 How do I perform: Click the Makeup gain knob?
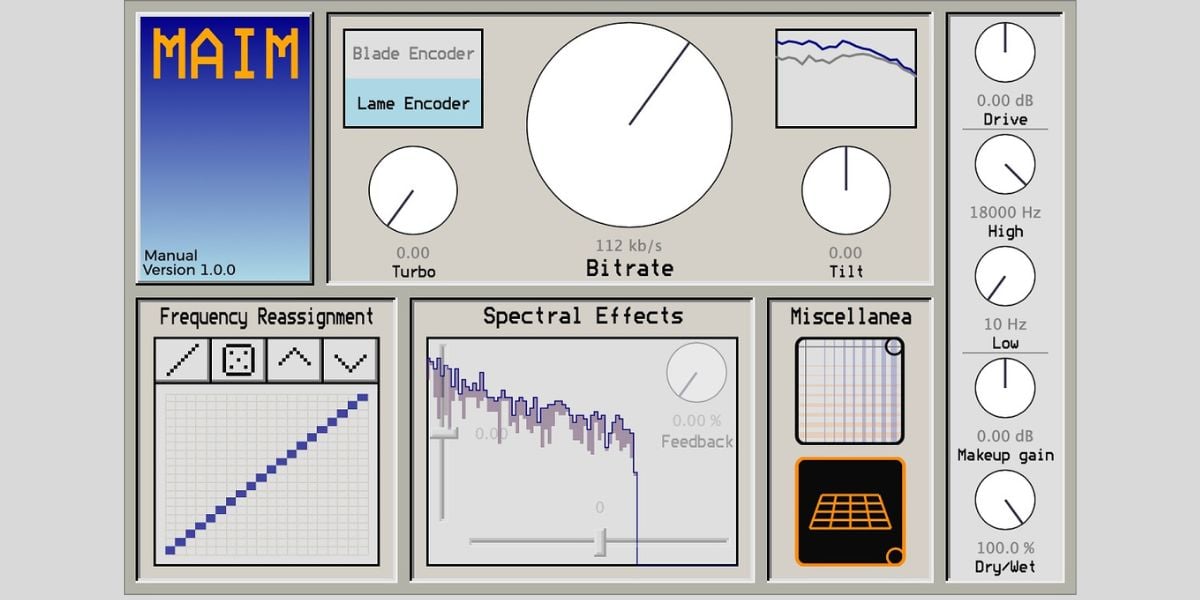point(1005,388)
